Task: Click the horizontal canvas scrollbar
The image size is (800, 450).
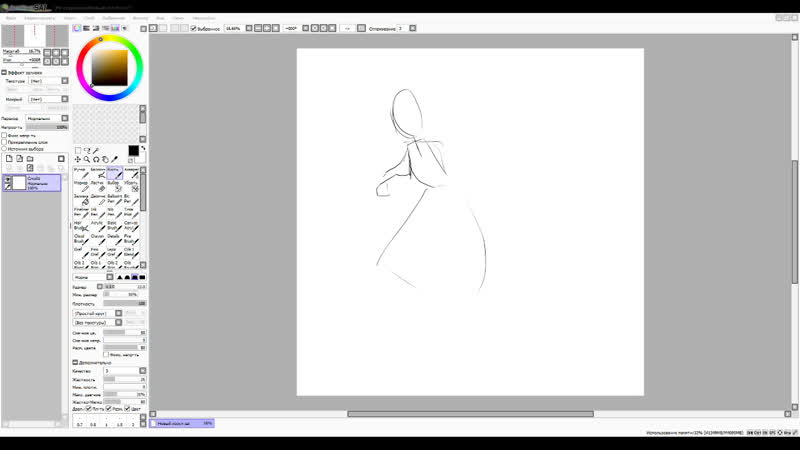Action: [470, 414]
